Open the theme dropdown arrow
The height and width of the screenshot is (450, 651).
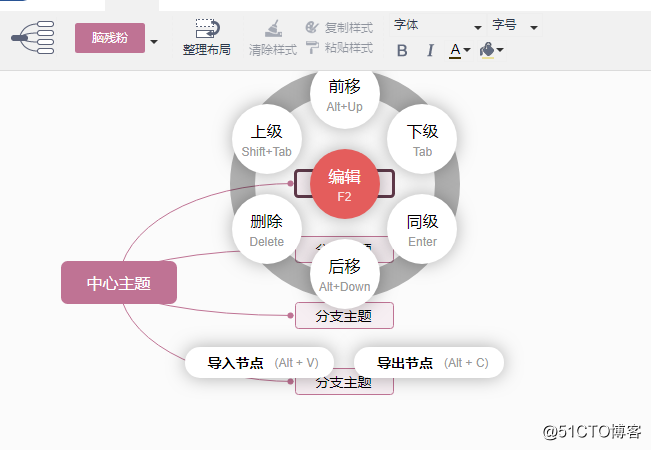(x=154, y=42)
